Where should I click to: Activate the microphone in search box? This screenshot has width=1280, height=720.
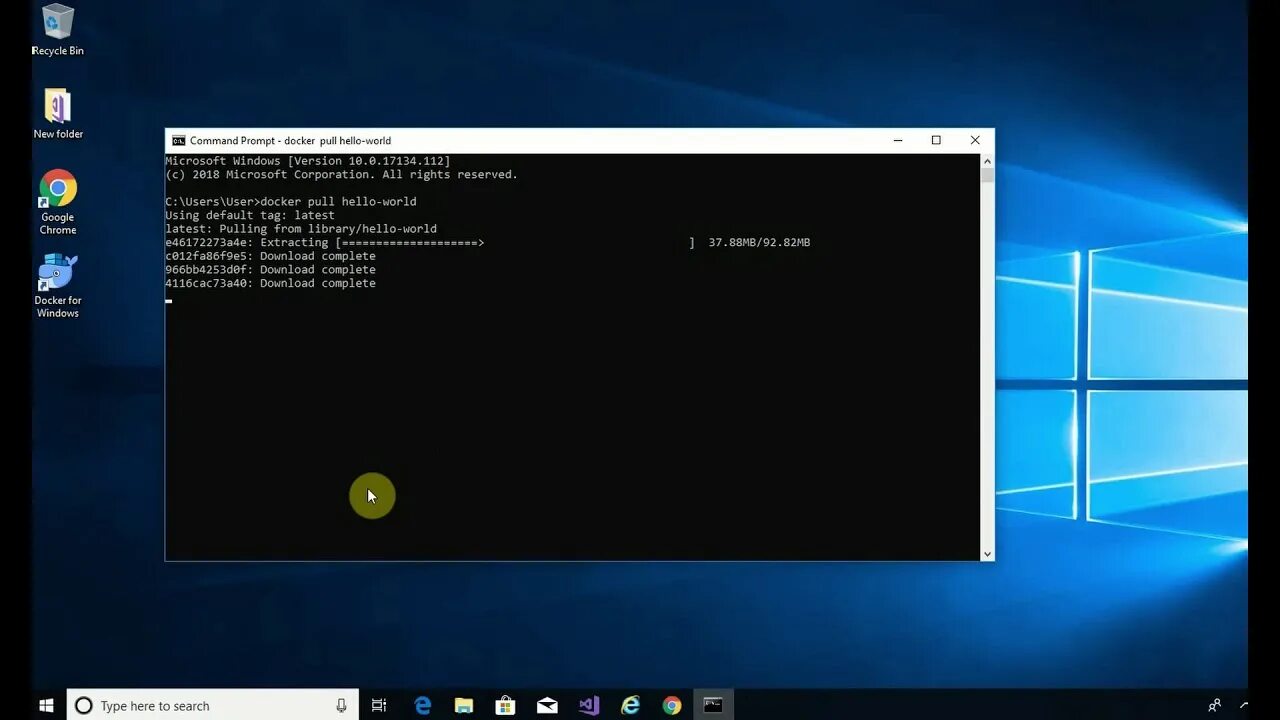(341, 706)
